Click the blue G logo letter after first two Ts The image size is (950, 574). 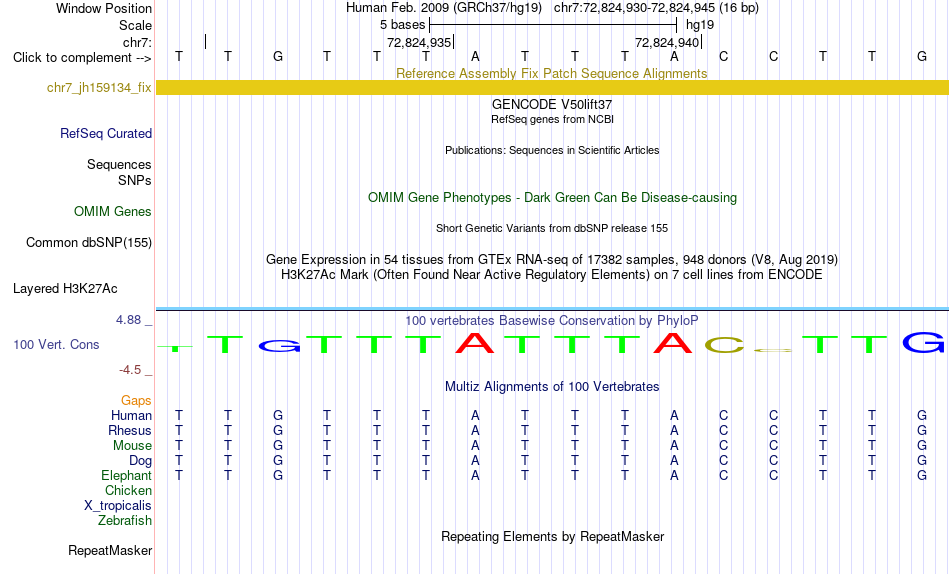point(279,346)
